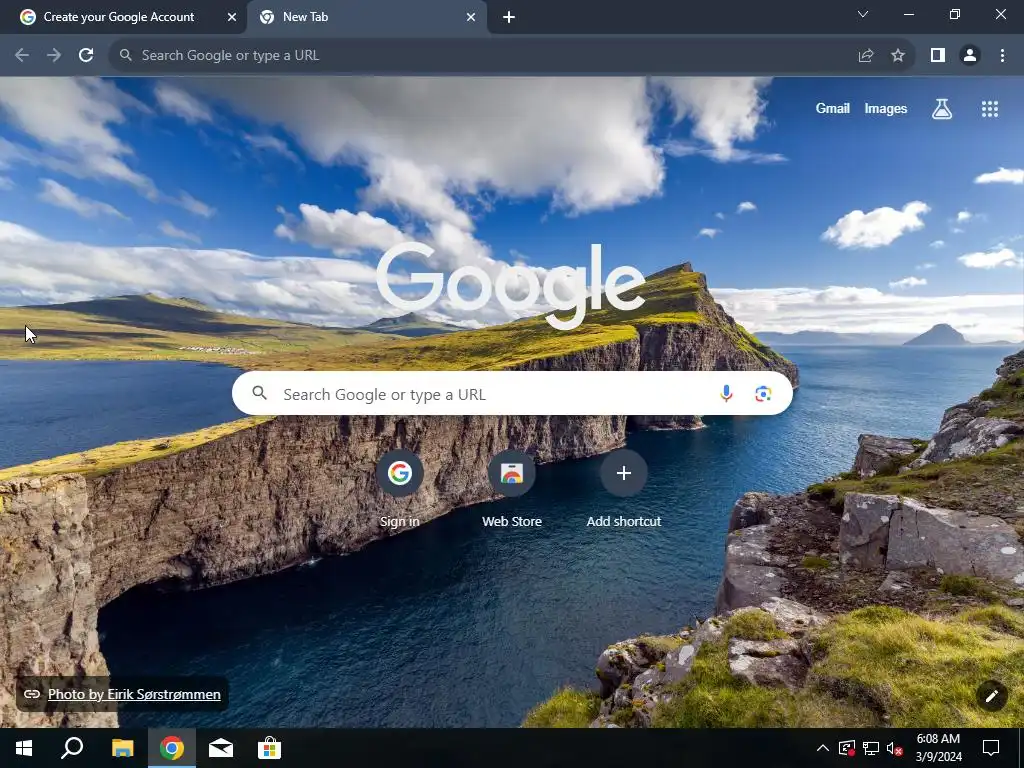This screenshot has width=1024, height=768.
Task: Focus the Google search box
Action: point(512,393)
